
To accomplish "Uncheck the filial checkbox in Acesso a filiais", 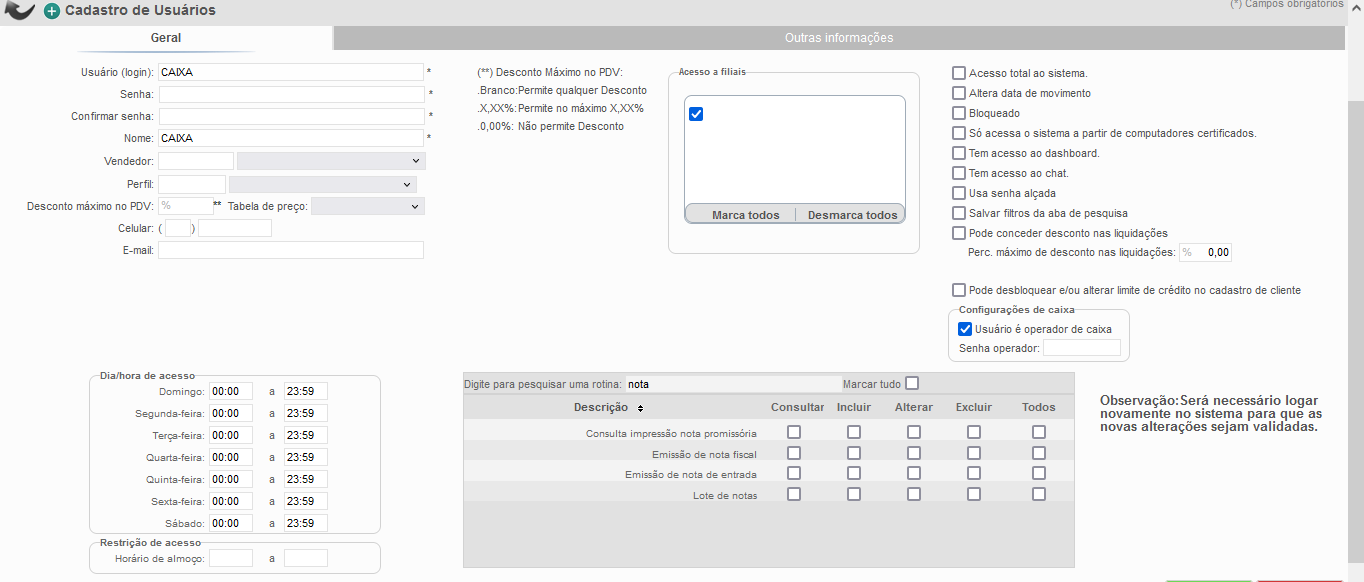I will pos(697,114).
